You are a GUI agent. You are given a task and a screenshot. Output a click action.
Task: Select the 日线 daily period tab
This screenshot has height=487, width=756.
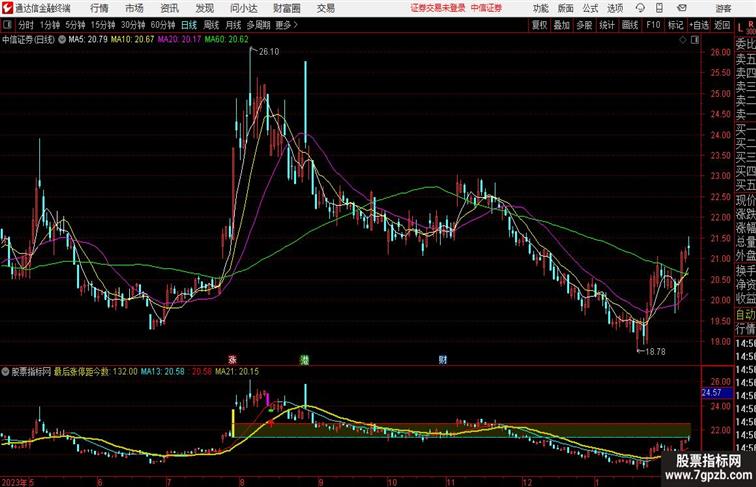(189, 25)
